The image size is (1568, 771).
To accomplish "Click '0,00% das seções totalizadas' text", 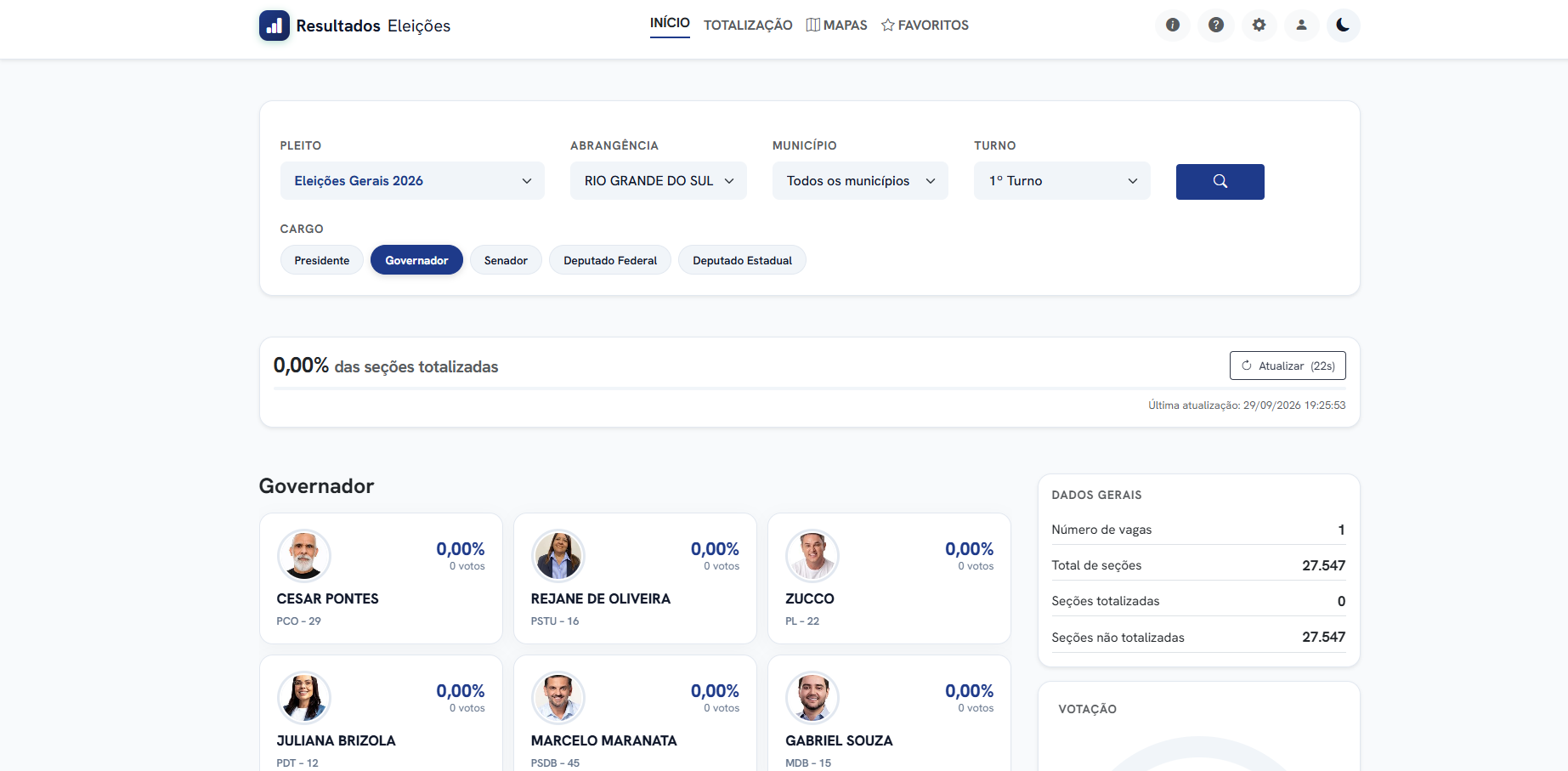I will point(386,366).
